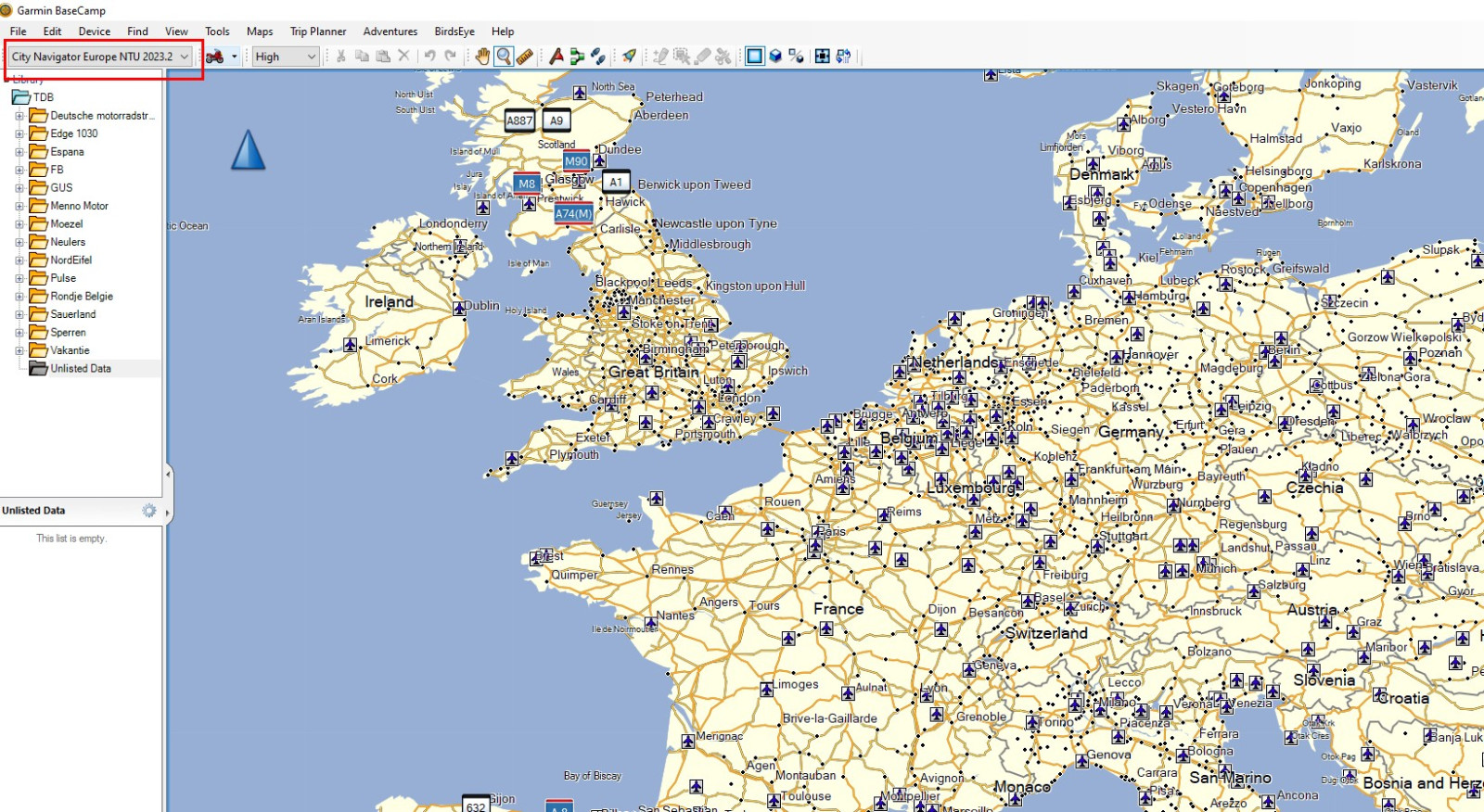Open the View menu
This screenshot has width=1484, height=812.
click(x=176, y=32)
